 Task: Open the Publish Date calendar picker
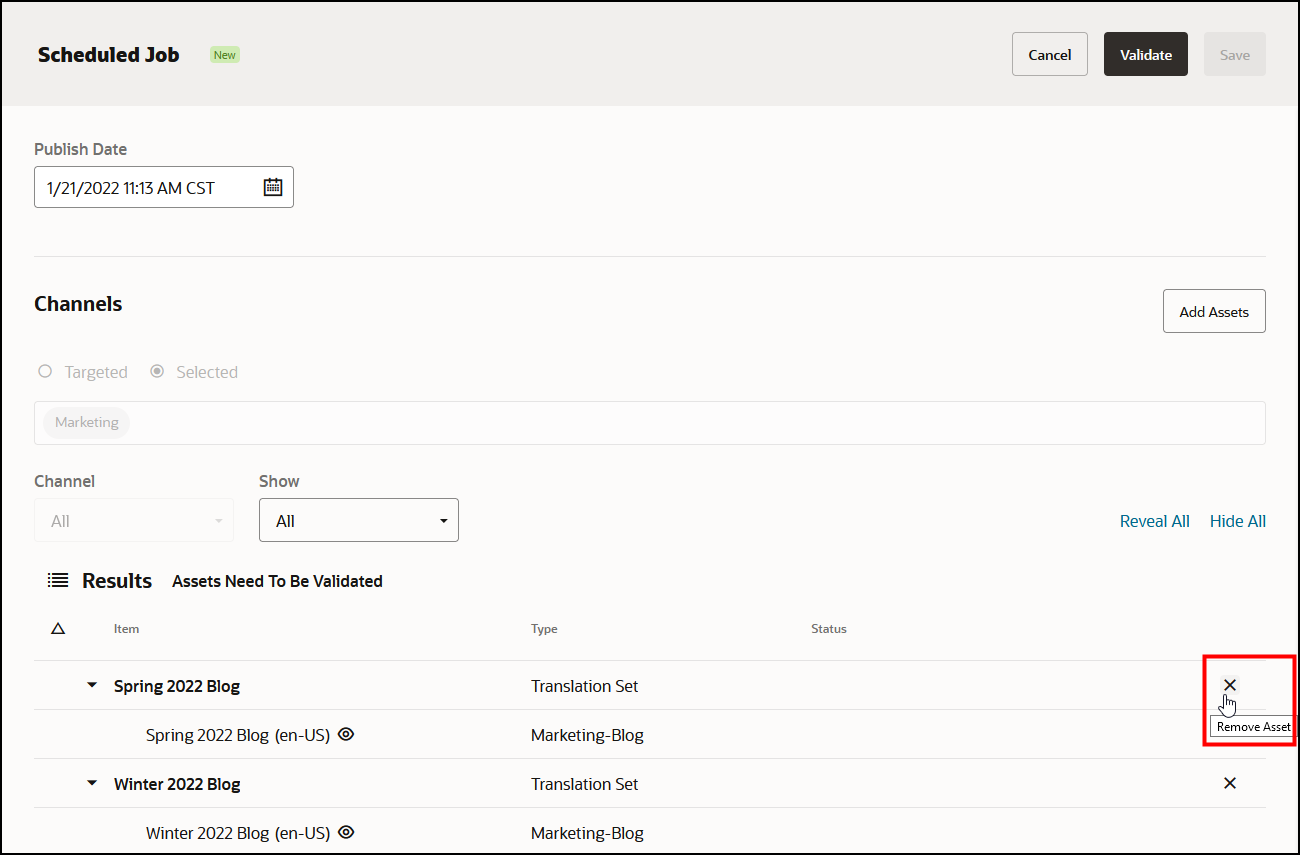(273, 187)
